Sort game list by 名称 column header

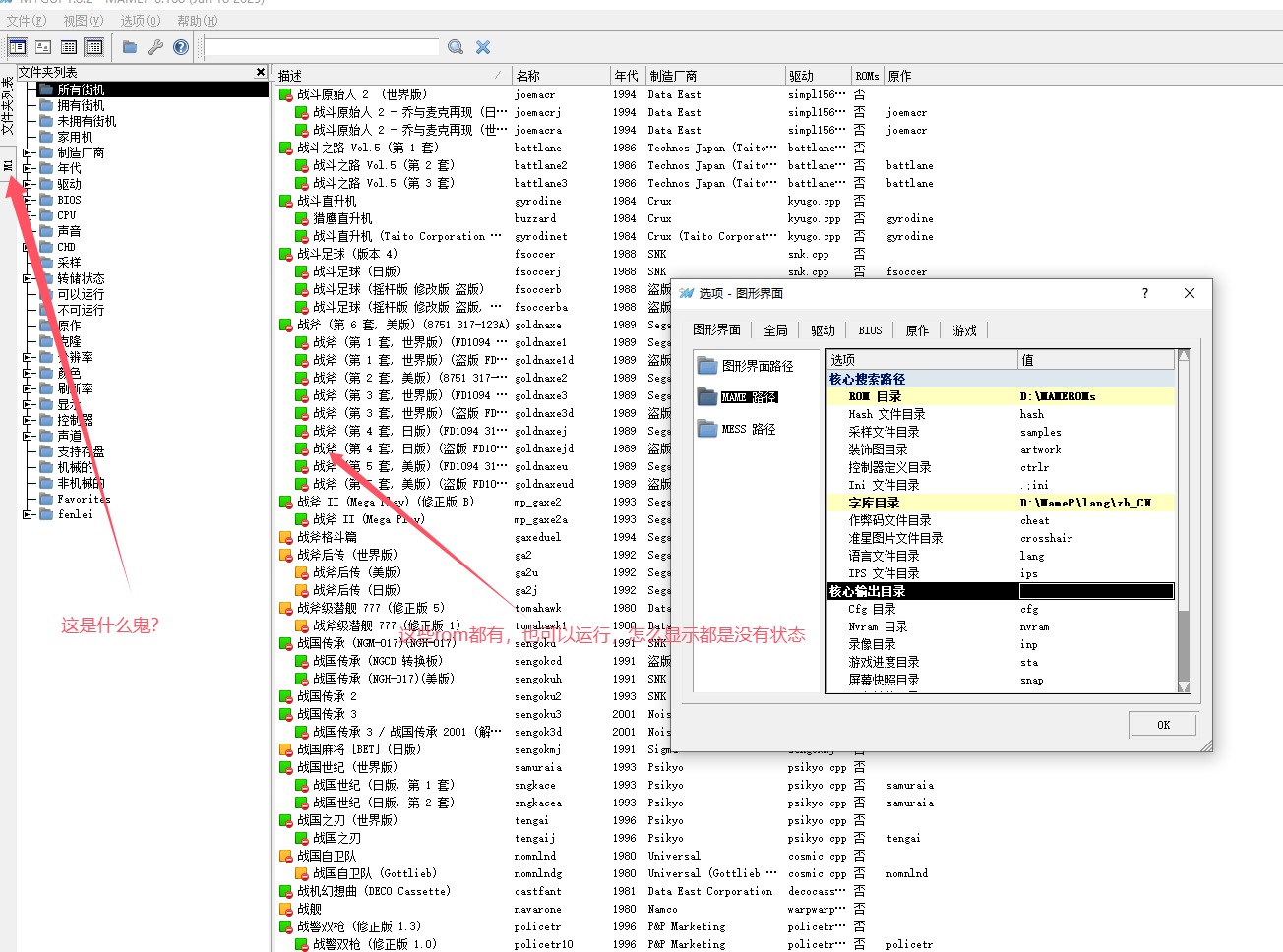[x=561, y=76]
